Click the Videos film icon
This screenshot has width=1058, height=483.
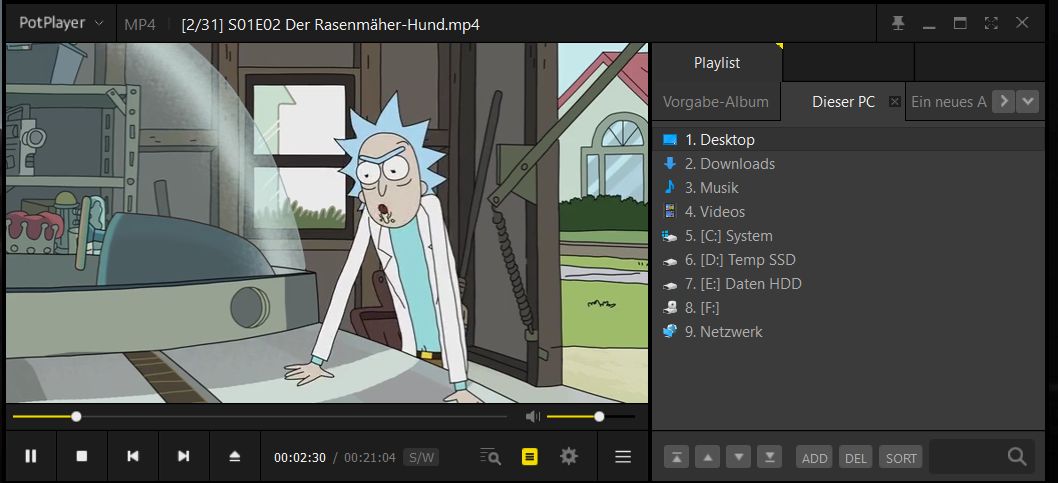pos(669,212)
